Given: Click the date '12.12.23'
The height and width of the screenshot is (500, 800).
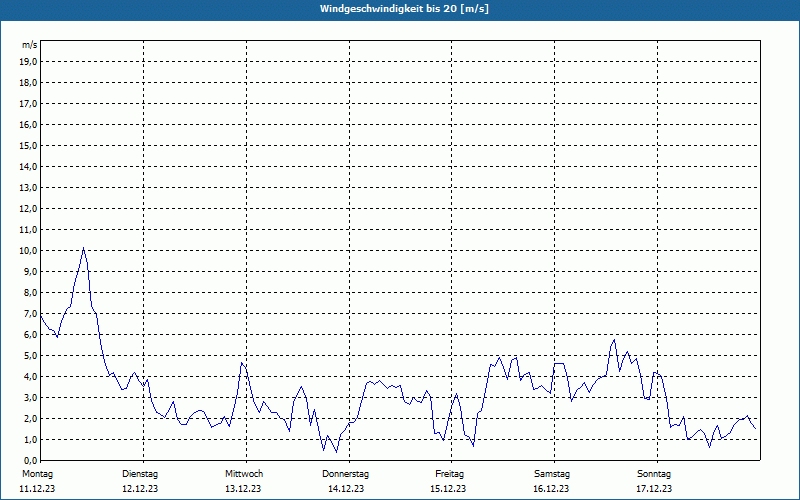Looking at the screenshot, I should pos(140,489).
